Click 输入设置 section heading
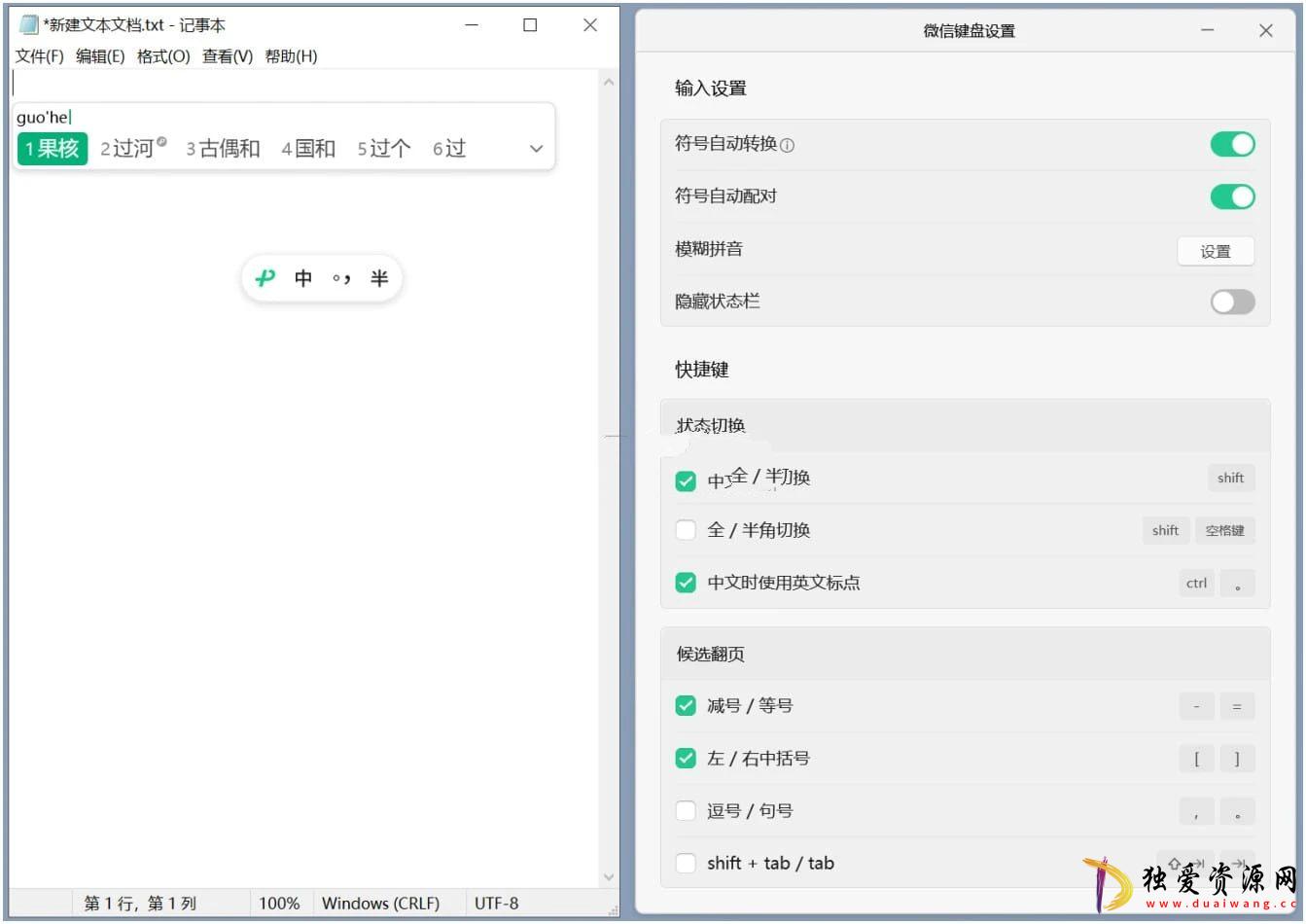Screen dimensions: 1306x924 (x=711, y=89)
